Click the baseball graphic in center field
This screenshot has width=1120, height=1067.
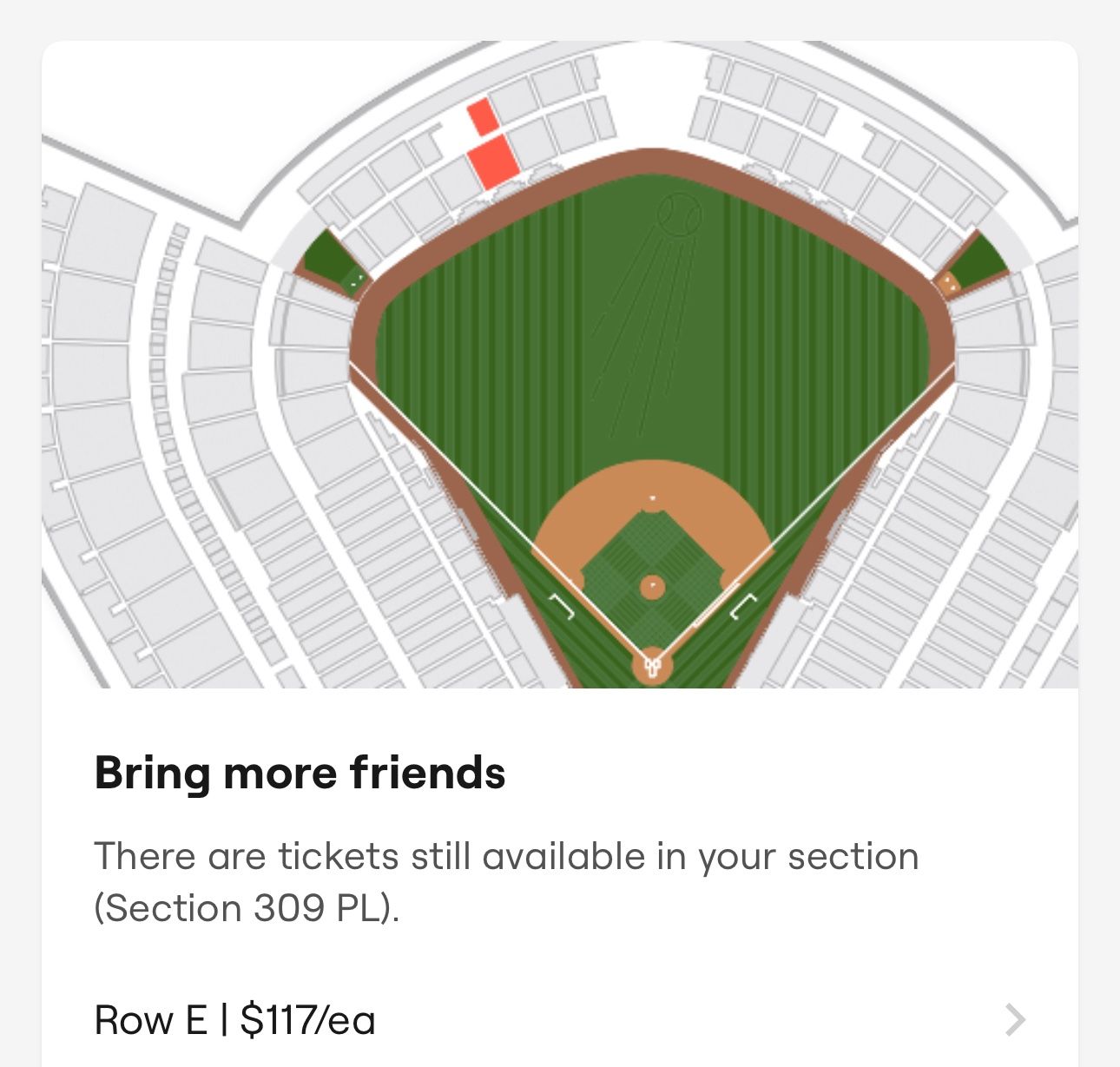[679, 213]
